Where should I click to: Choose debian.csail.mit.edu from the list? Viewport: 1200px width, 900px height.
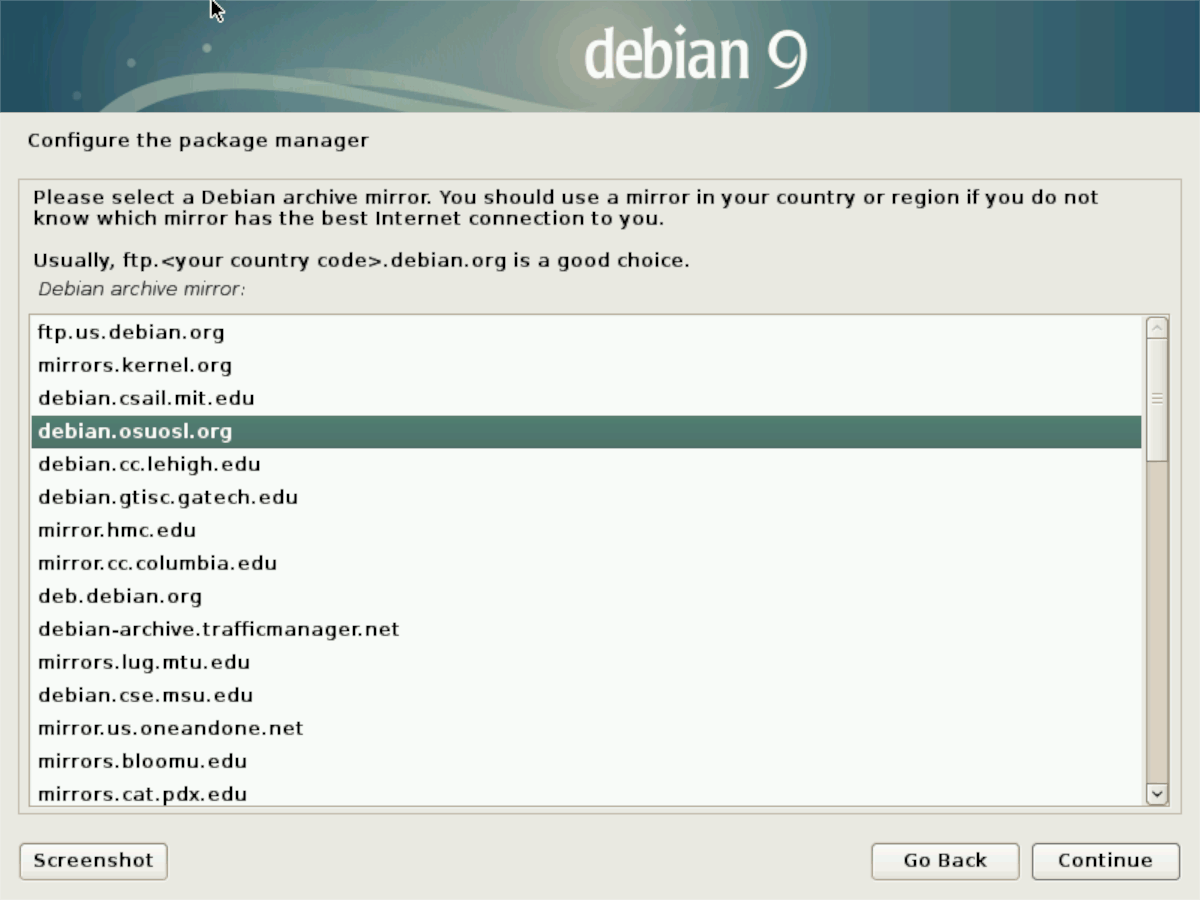pos(146,398)
